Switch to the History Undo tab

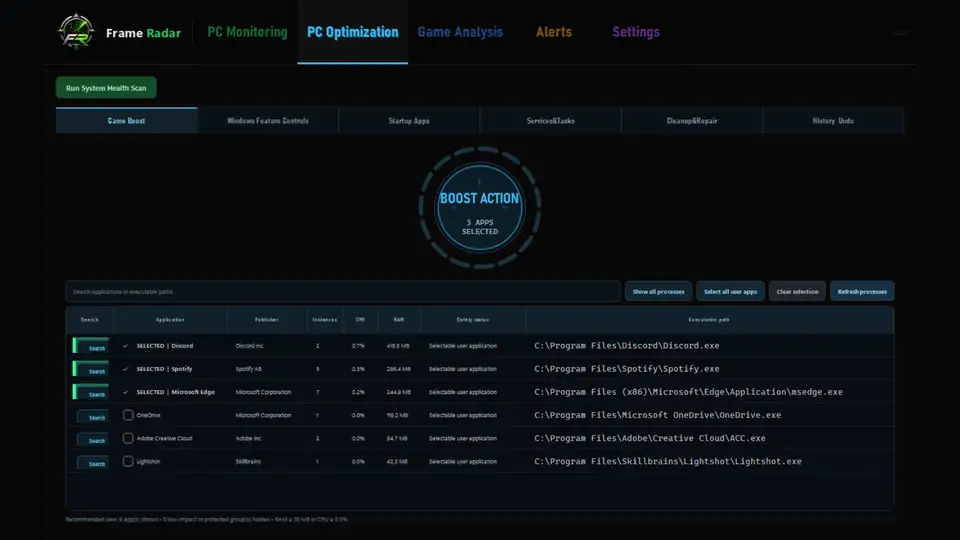[833, 121]
